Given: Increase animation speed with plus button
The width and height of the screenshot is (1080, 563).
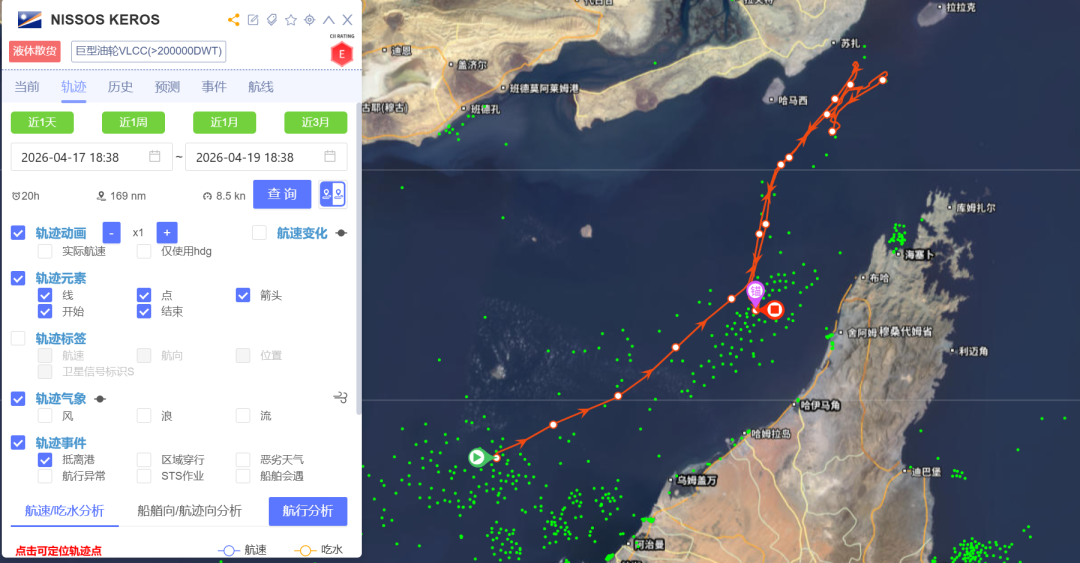Looking at the screenshot, I should click(167, 233).
